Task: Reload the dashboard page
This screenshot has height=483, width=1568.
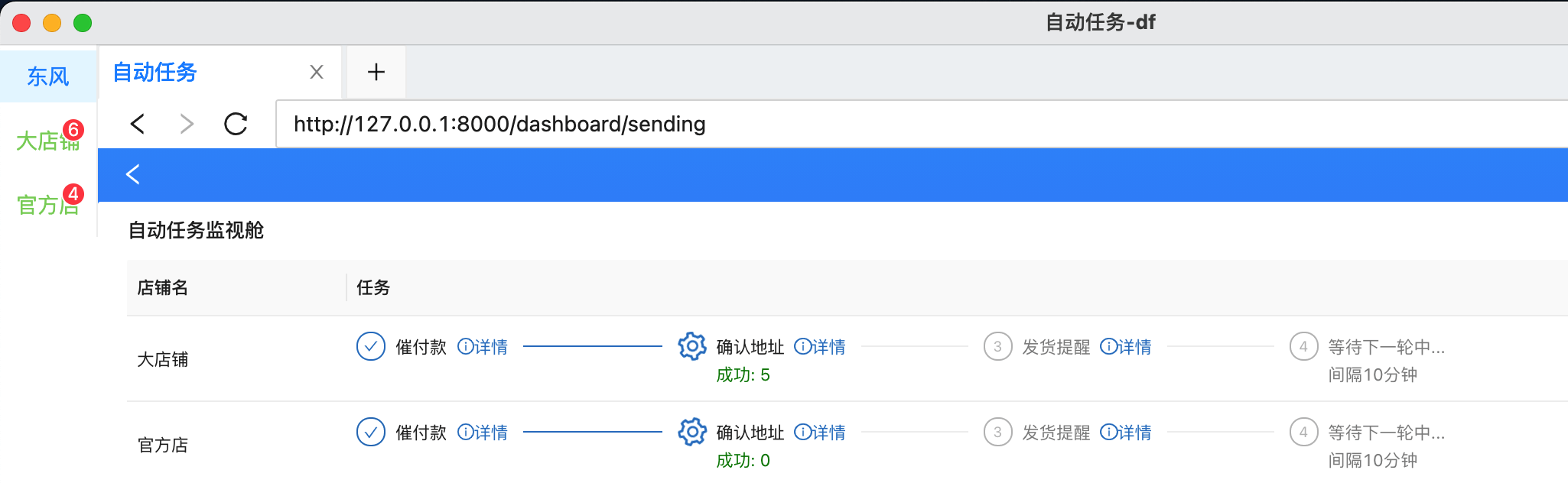Action: tap(236, 124)
